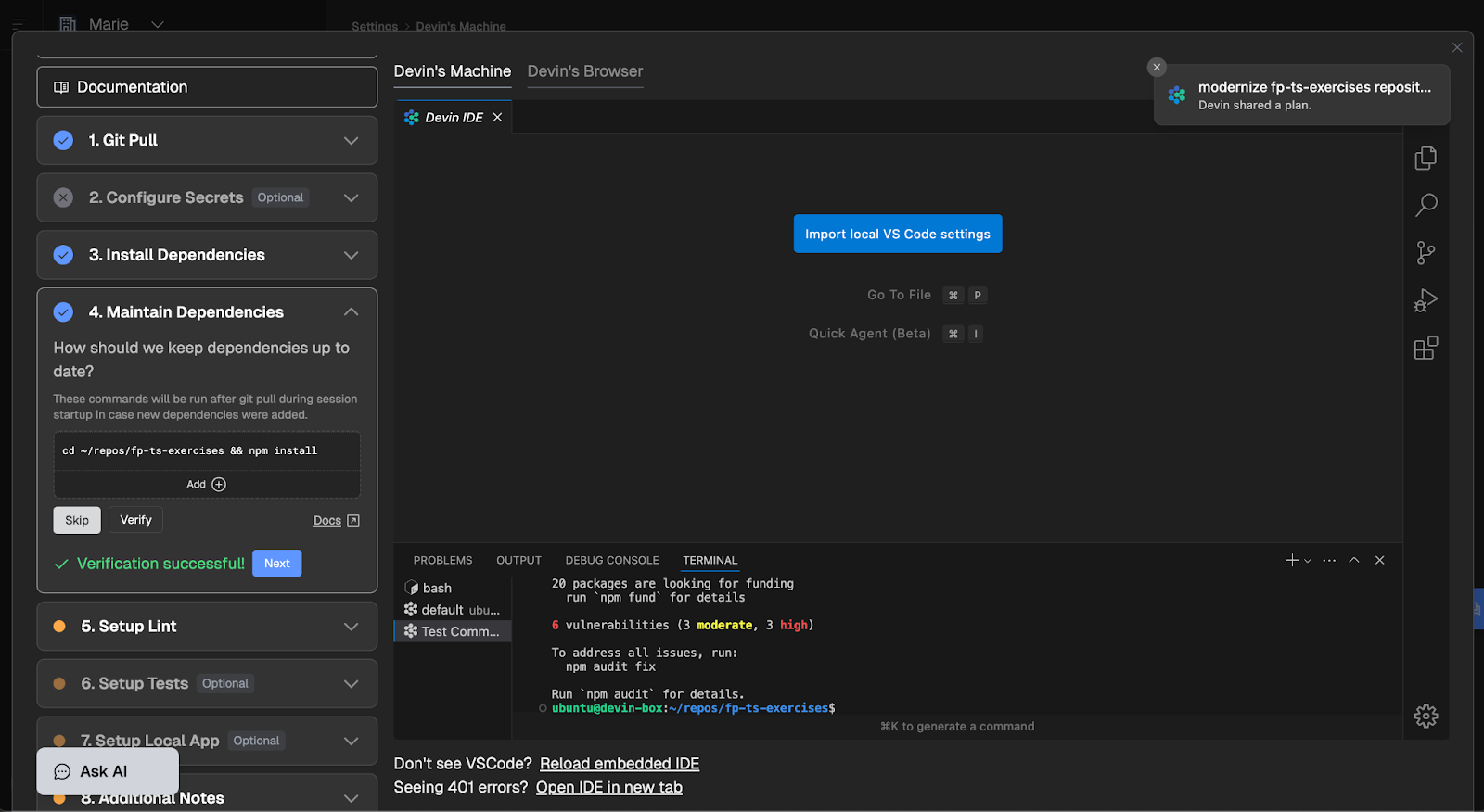
Task: Select the bash terminal entry
Action: [453, 588]
